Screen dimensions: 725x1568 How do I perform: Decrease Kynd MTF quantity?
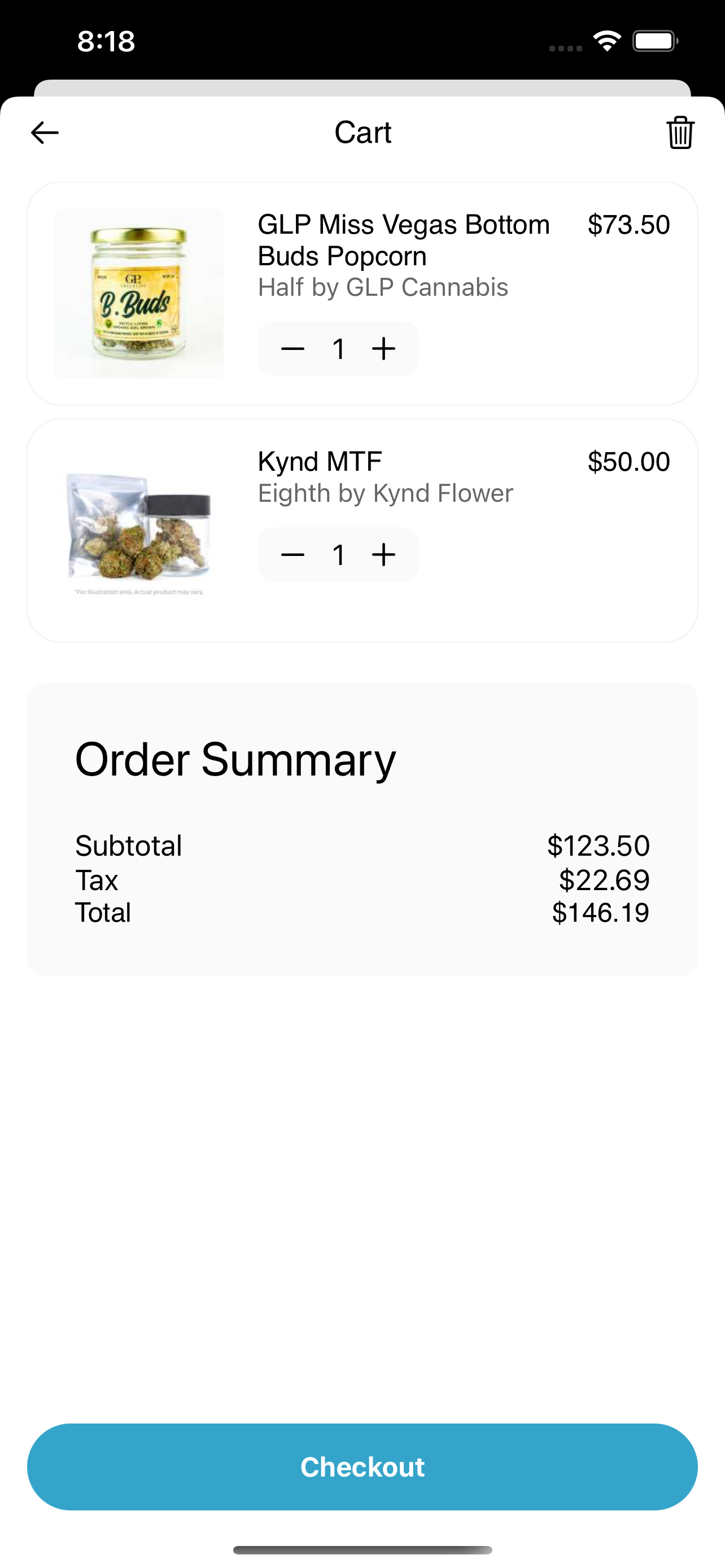pos(293,554)
